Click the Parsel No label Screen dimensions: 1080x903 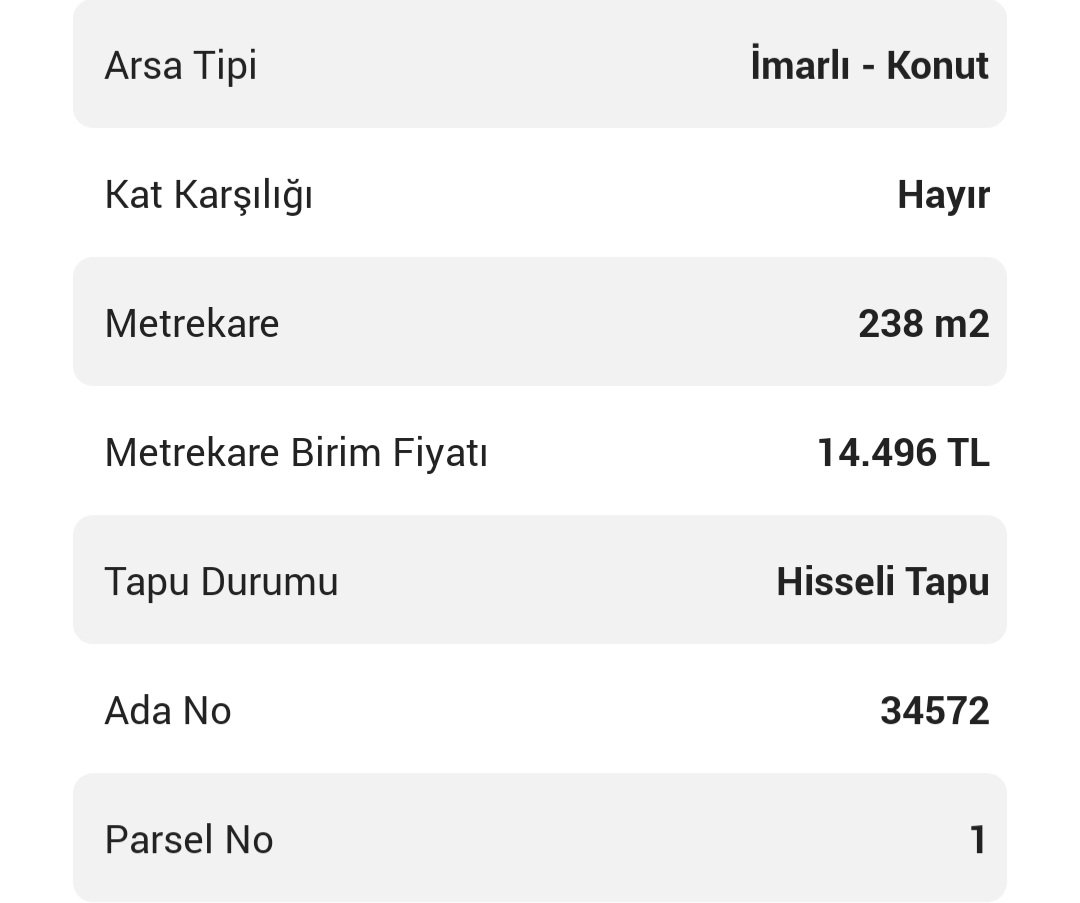tap(189, 840)
